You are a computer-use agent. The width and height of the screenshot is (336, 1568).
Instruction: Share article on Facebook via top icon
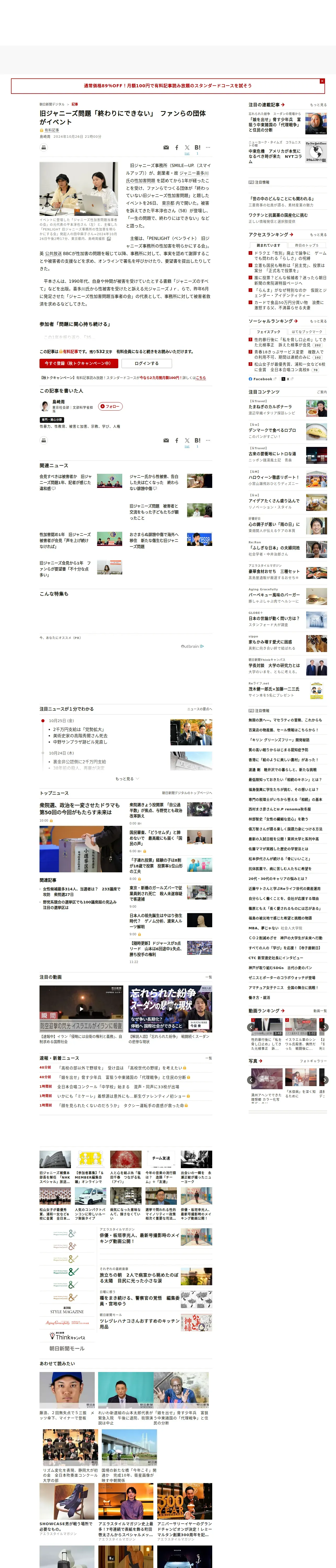click(177, 147)
